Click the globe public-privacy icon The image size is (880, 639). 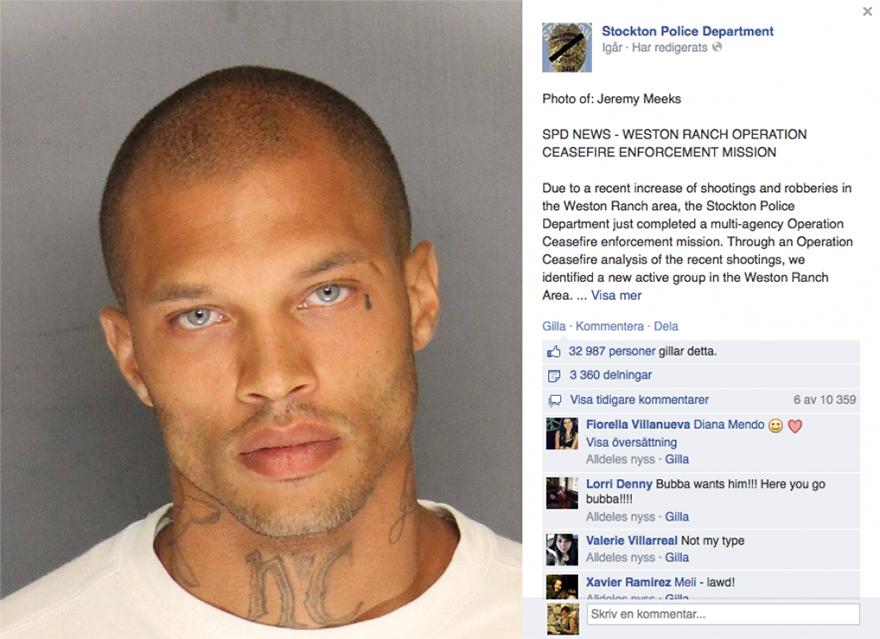click(717, 47)
